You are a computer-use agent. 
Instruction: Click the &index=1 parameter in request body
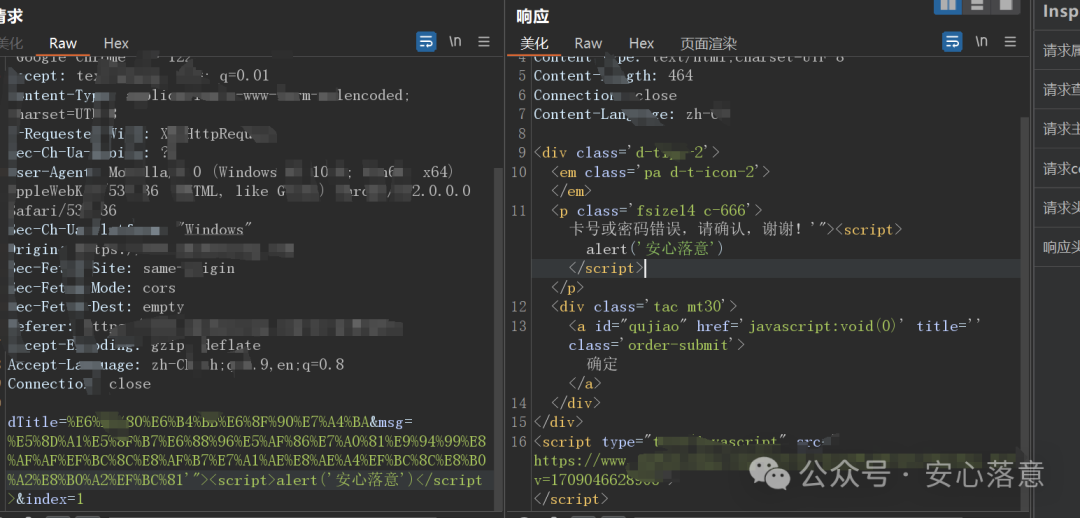(x=50, y=498)
